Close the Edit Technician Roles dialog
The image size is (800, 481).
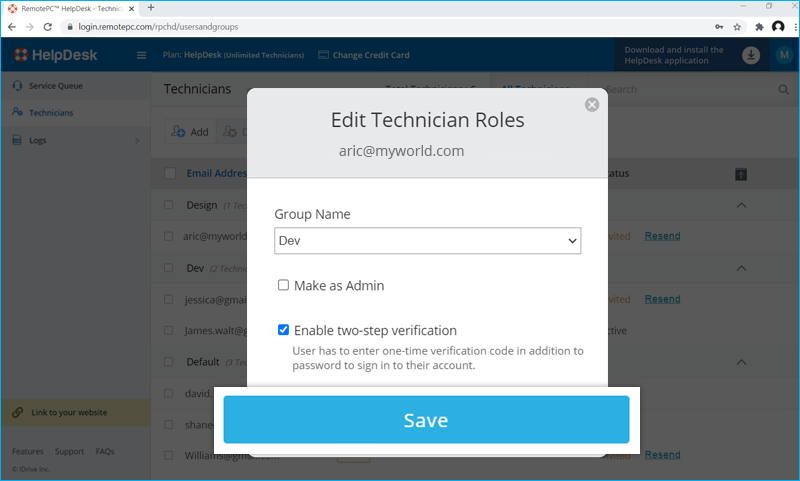592,104
